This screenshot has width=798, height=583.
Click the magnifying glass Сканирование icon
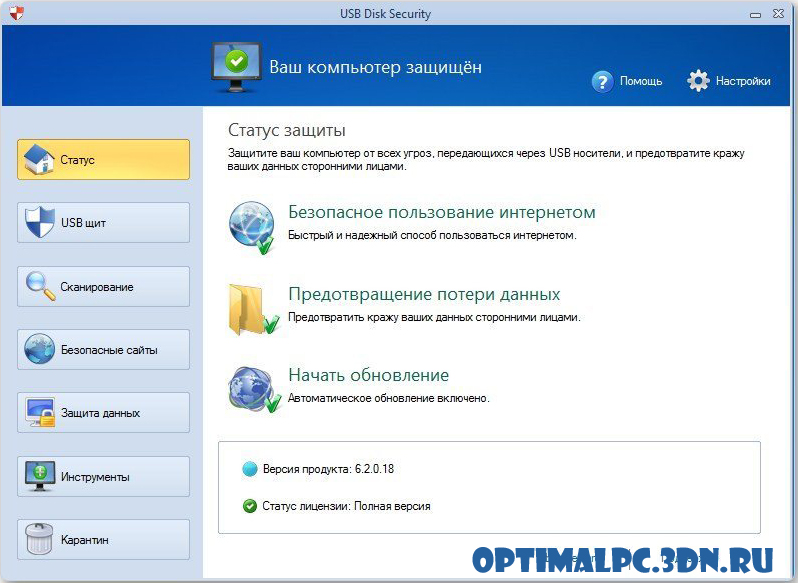(x=40, y=286)
